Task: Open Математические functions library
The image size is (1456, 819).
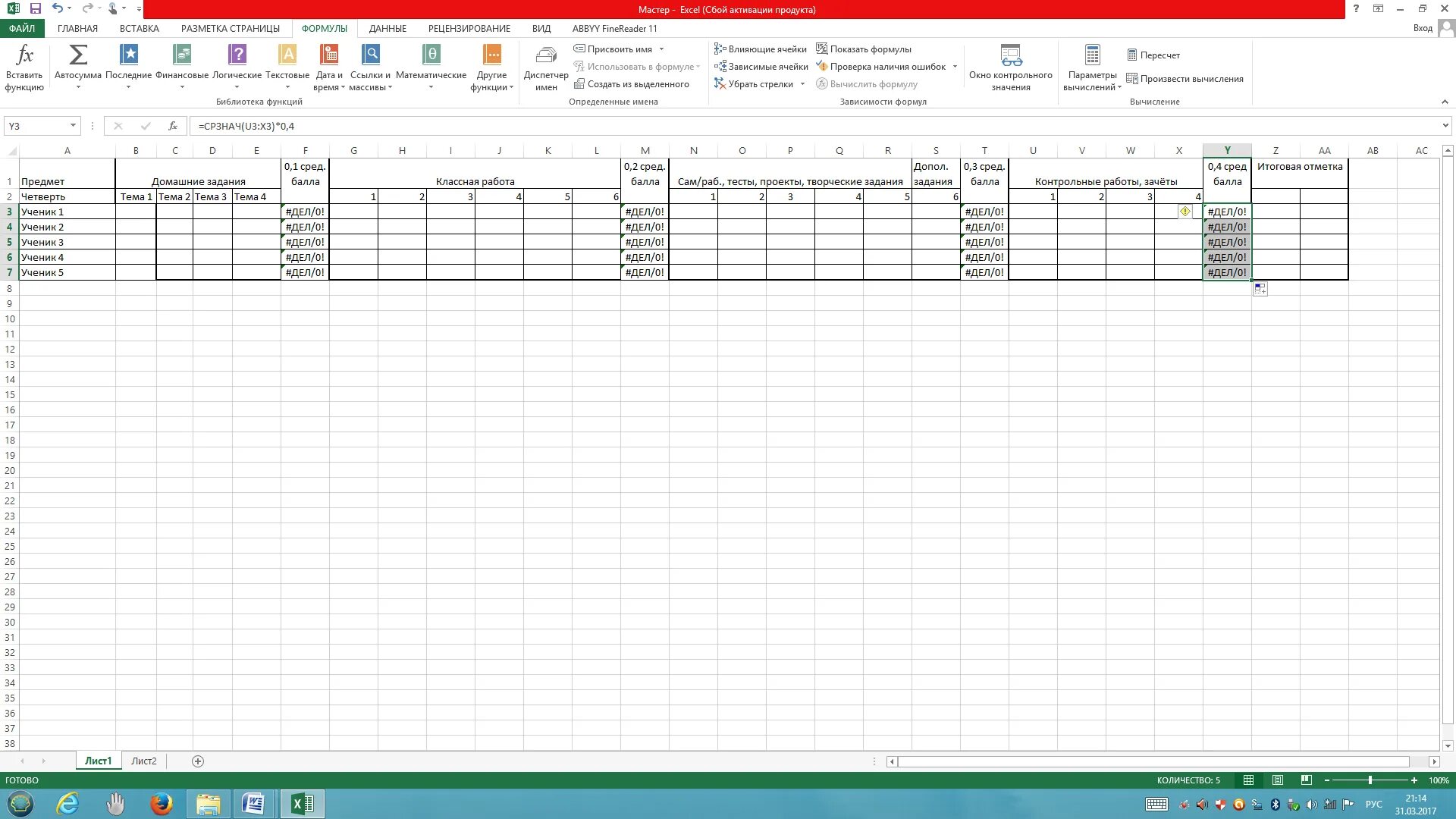Action: pyautogui.click(x=431, y=67)
